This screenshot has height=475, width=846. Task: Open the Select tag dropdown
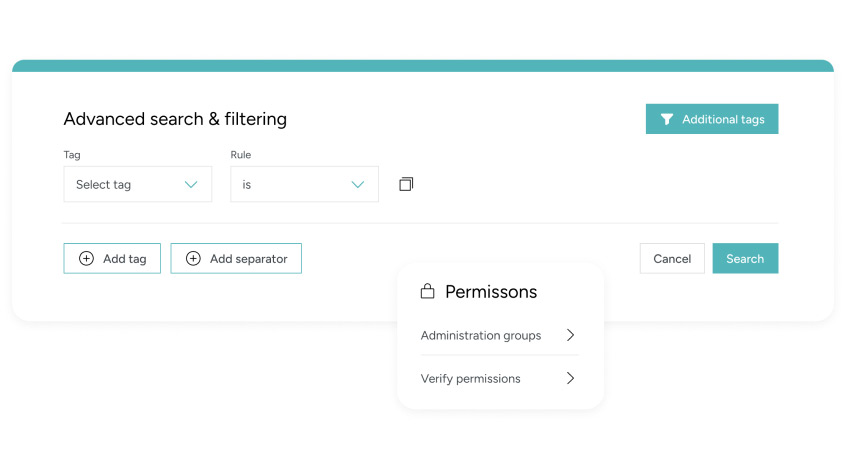click(137, 185)
